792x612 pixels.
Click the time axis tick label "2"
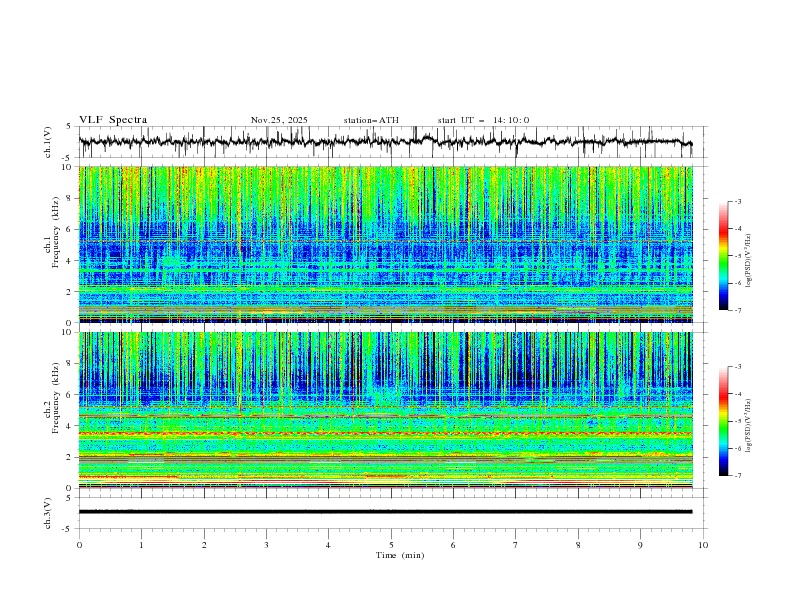204,545
